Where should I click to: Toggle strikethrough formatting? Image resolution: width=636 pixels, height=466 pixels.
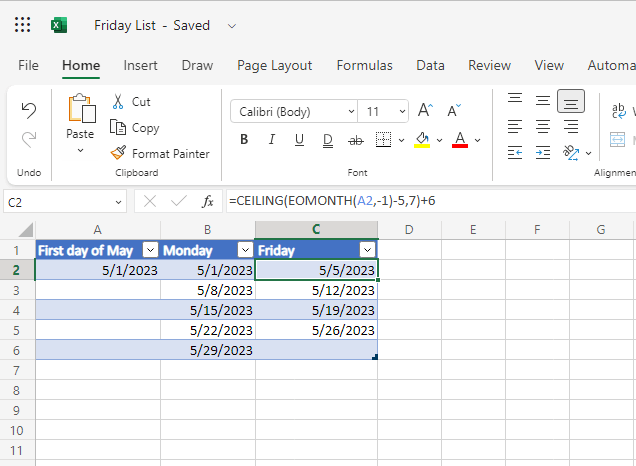[356, 140]
